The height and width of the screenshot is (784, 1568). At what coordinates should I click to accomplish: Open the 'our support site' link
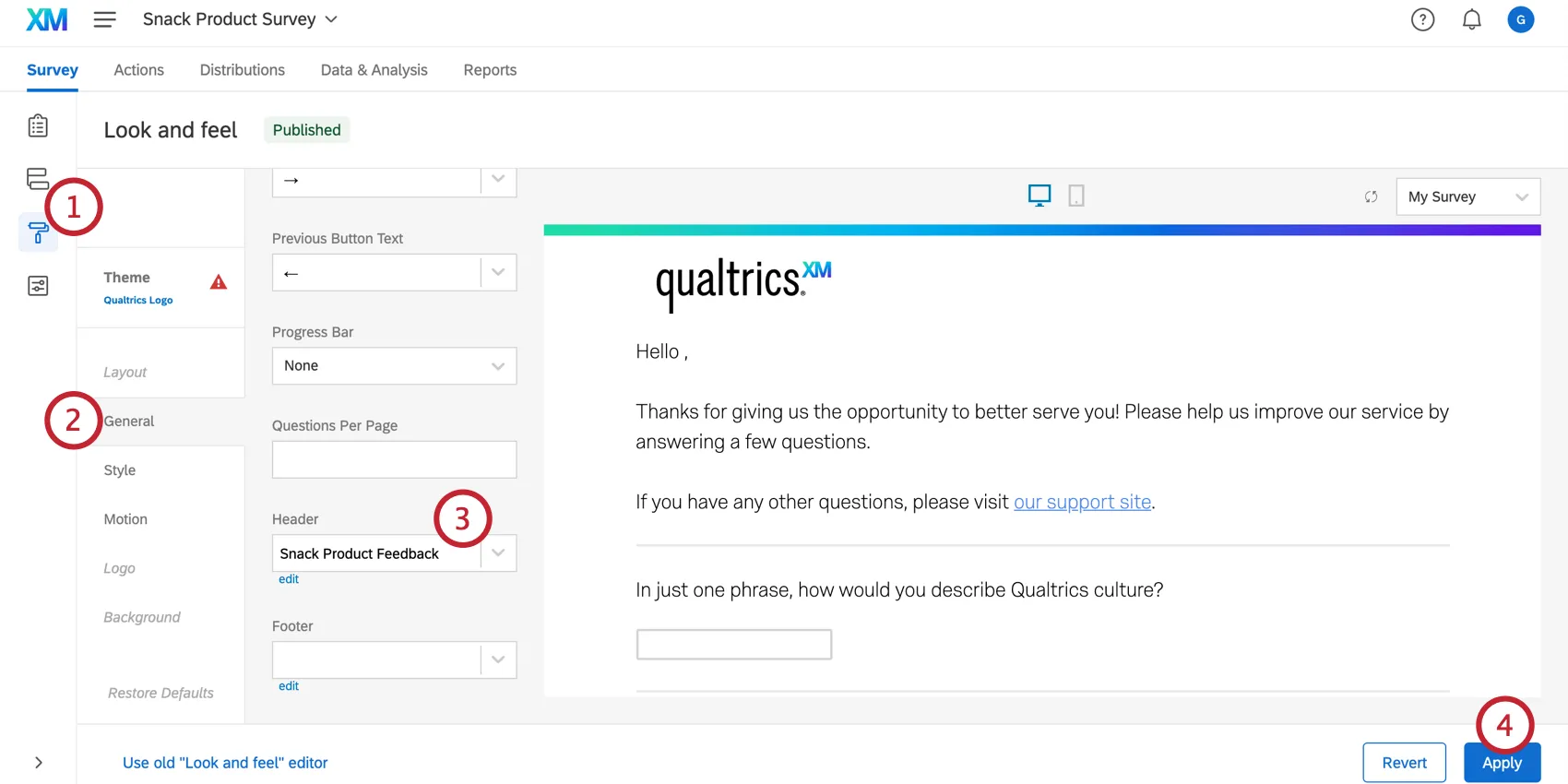pos(1082,501)
